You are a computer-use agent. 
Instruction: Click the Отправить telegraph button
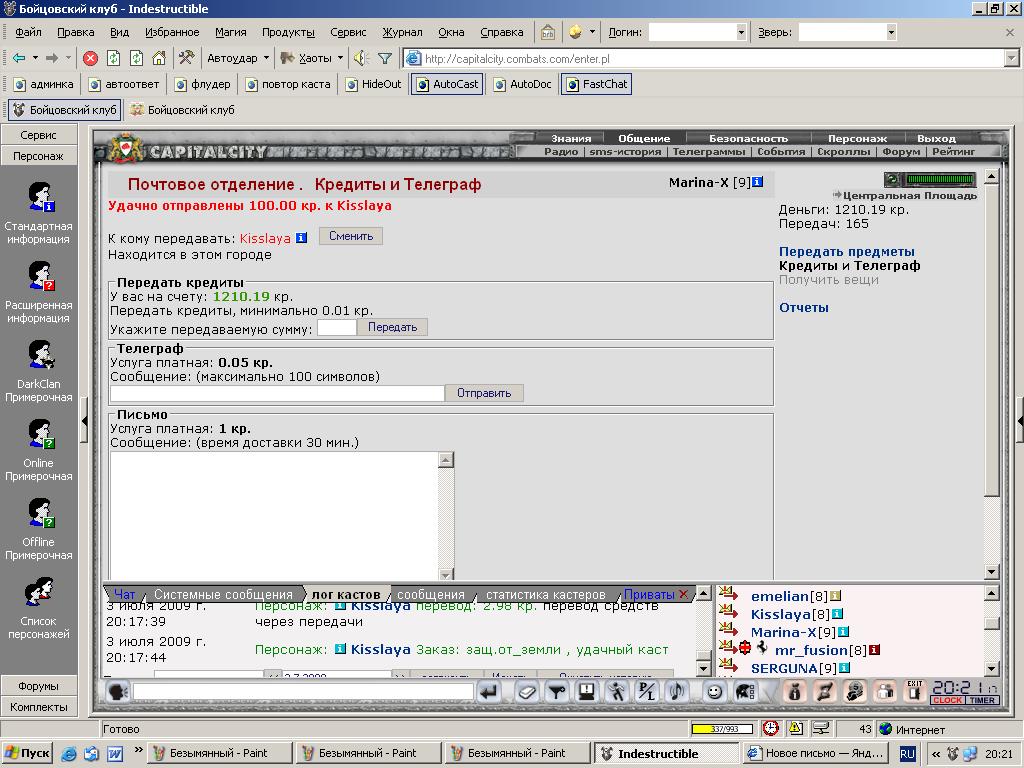(484, 393)
